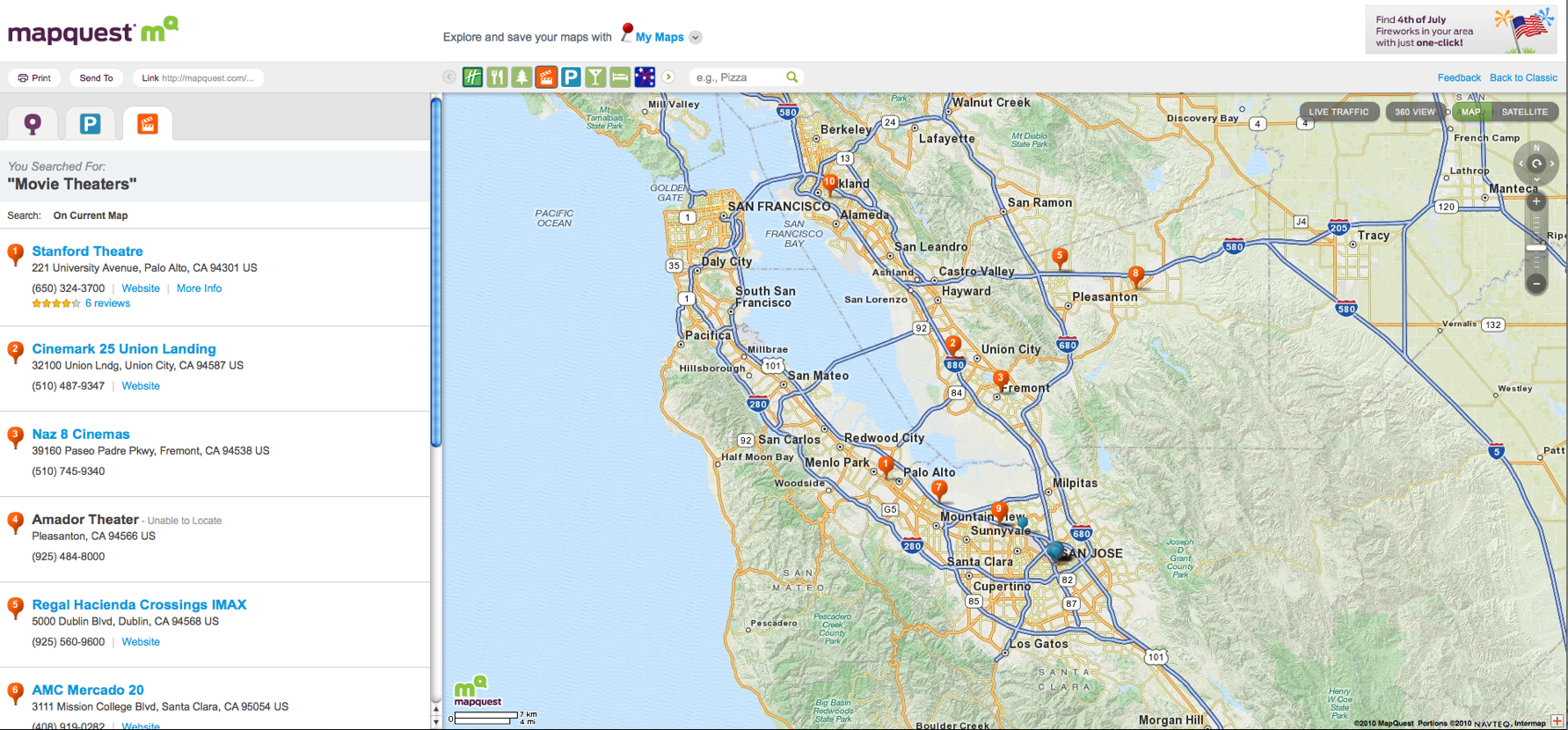
Task: Click the zoom level slider handle
Action: (x=1535, y=248)
